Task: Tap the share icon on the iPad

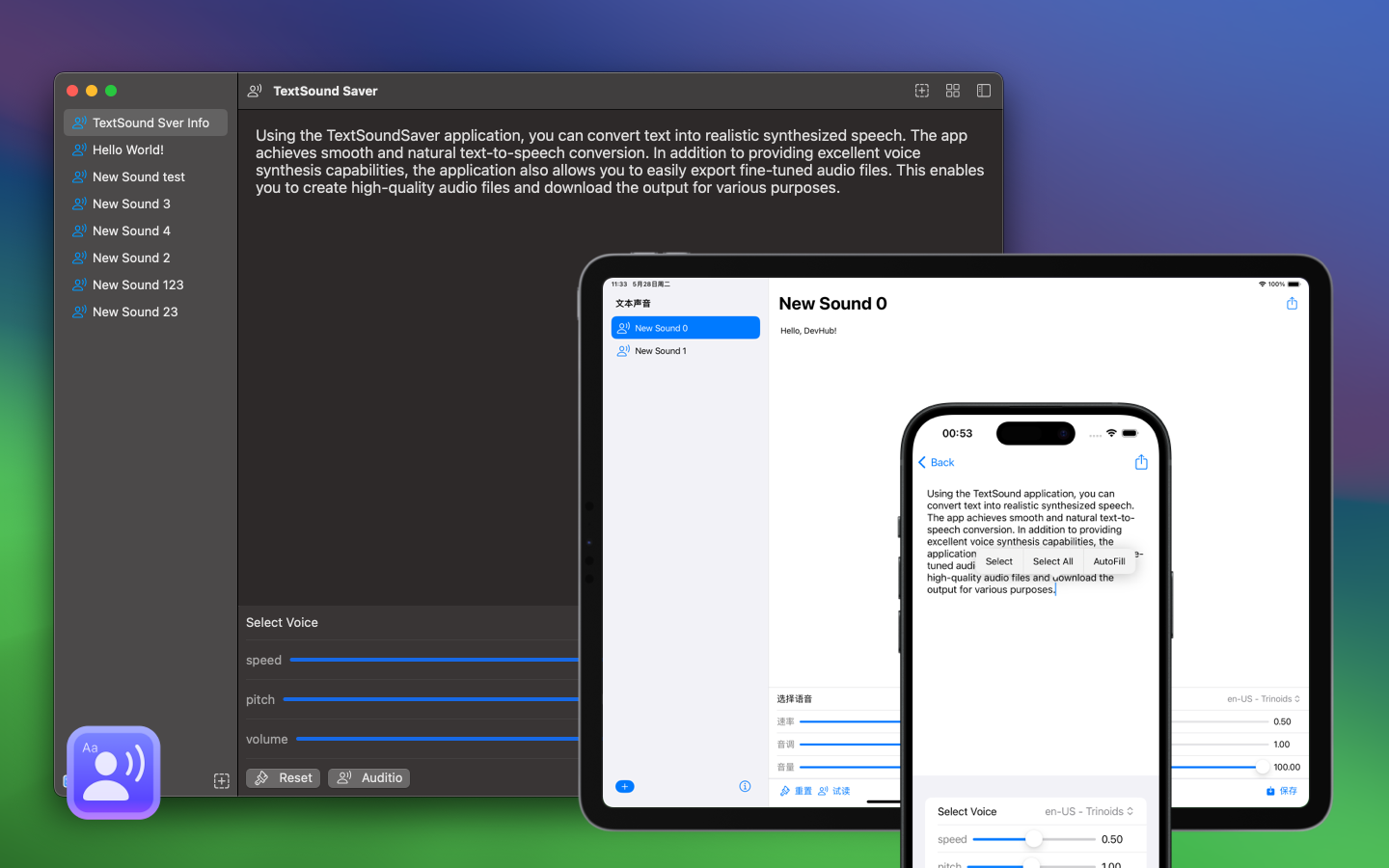Action: tap(1292, 304)
